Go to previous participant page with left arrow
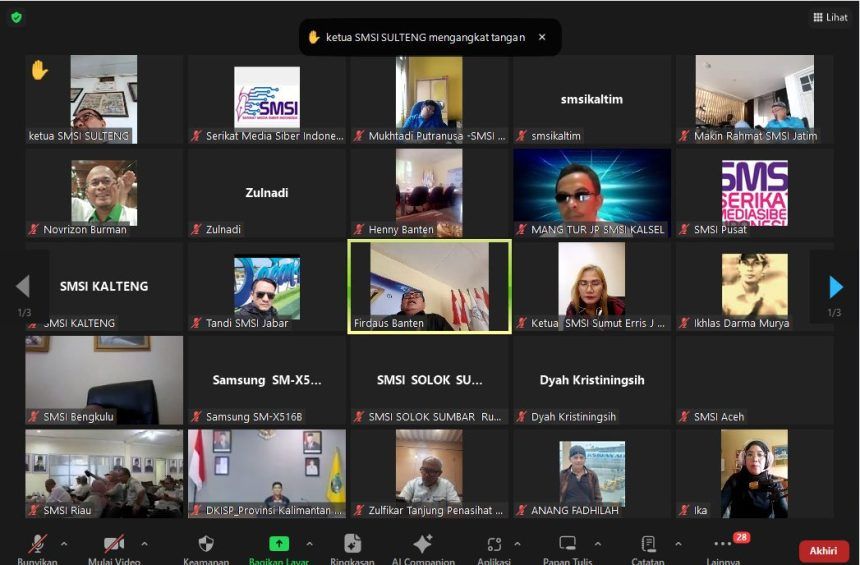Image resolution: width=860 pixels, height=565 pixels. 23,288
